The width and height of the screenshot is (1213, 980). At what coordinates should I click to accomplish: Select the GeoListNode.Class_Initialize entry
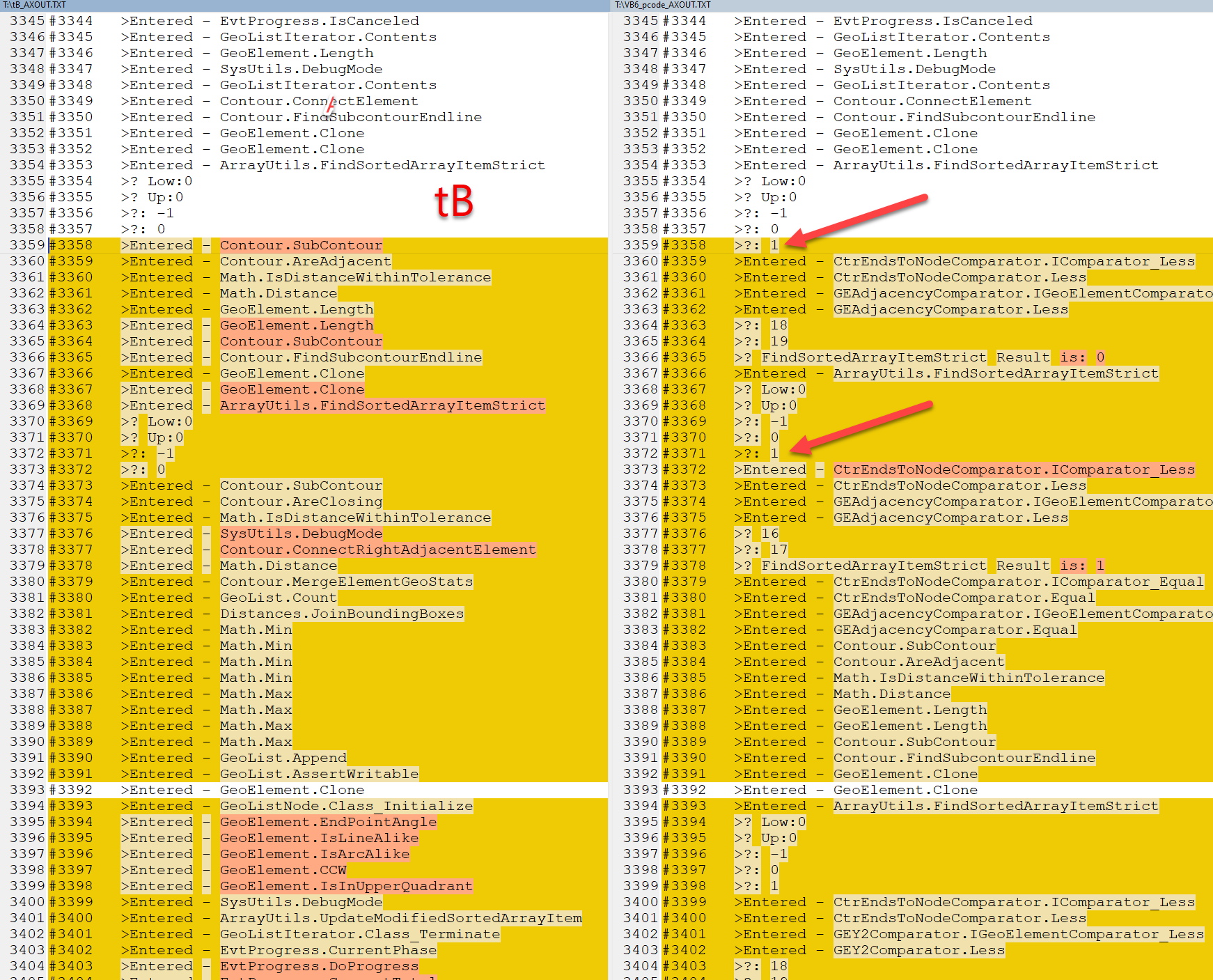(345, 806)
